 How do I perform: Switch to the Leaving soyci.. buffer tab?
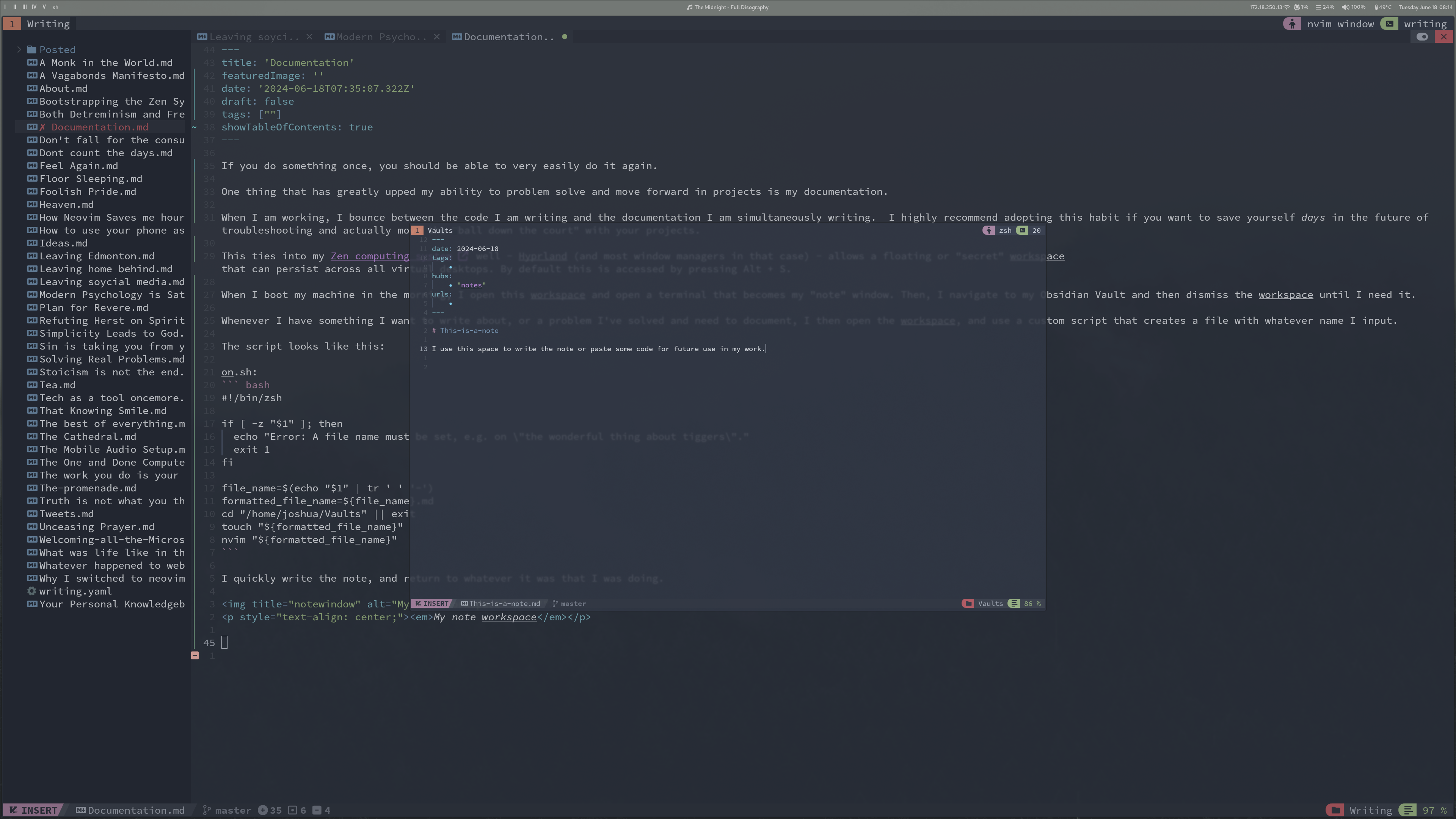(x=254, y=37)
